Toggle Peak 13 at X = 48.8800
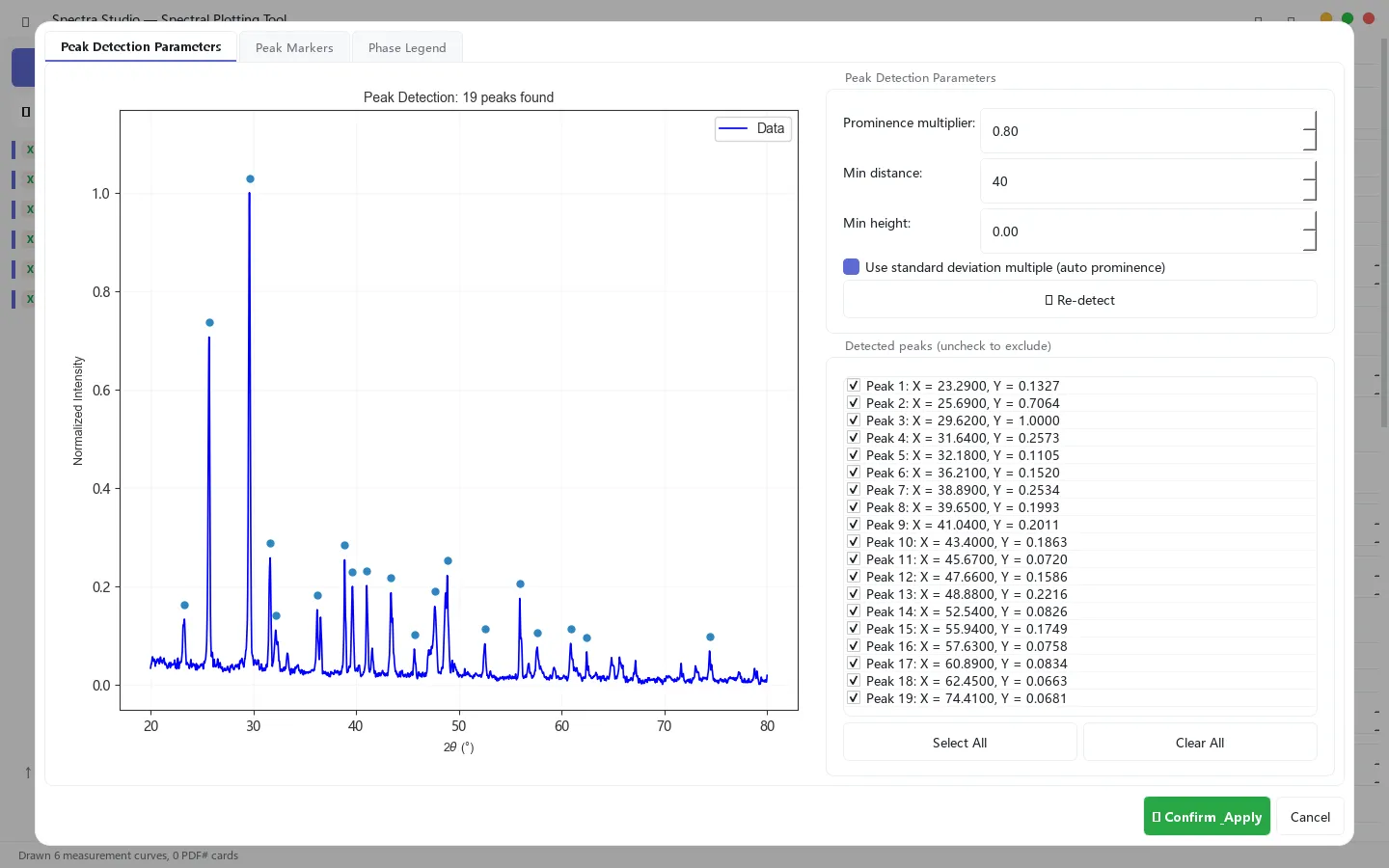This screenshot has width=1389, height=868. [x=854, y=593]
